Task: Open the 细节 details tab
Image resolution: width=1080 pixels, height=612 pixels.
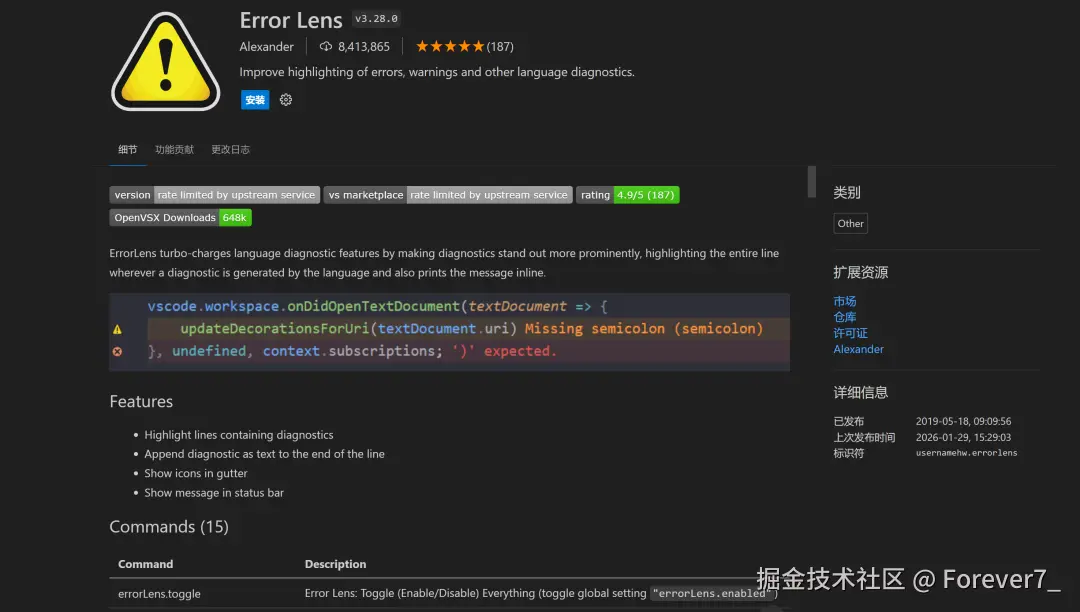Action: pos(127,149)
